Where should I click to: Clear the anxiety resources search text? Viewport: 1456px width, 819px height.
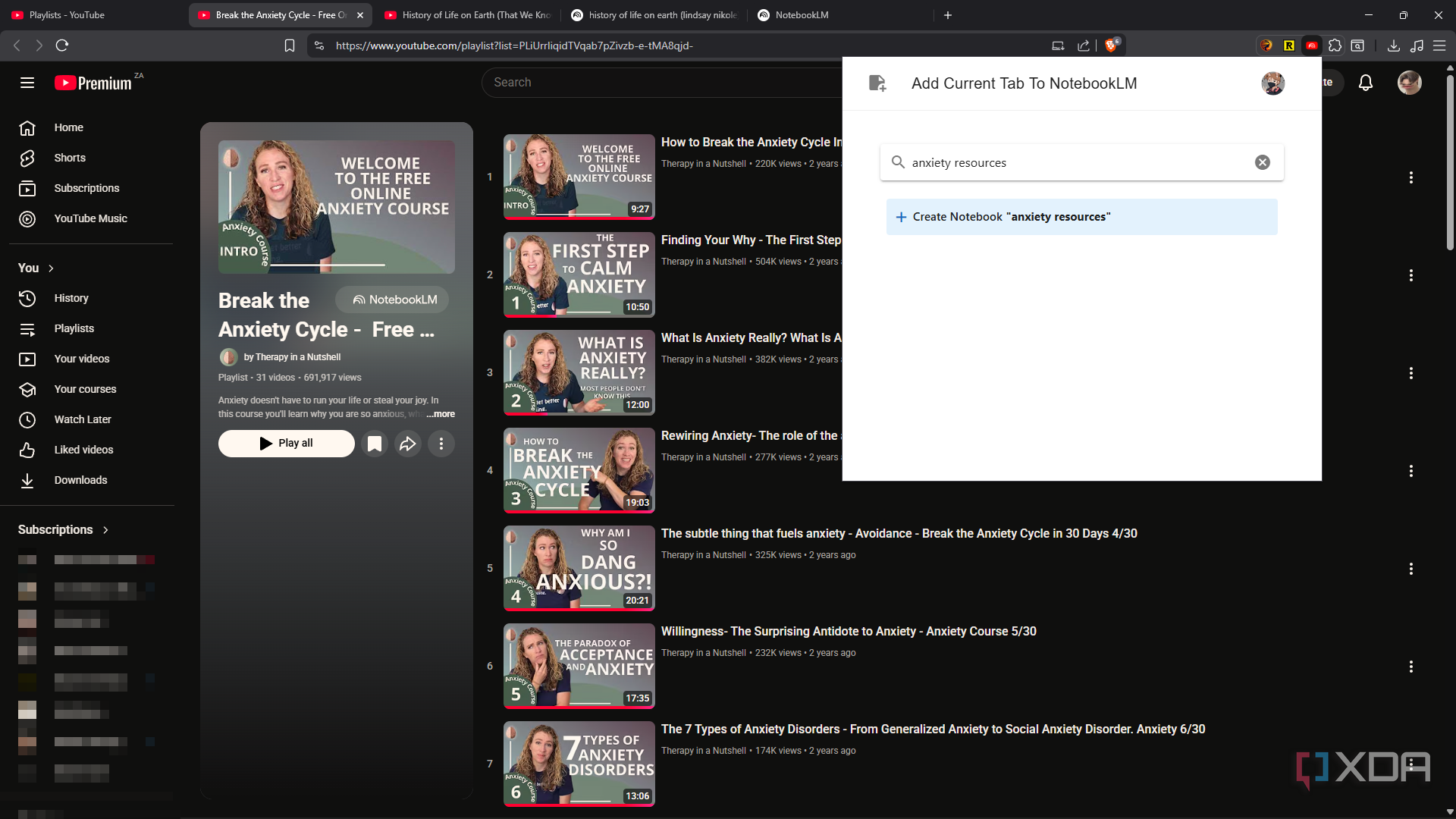pos(1263,162)
